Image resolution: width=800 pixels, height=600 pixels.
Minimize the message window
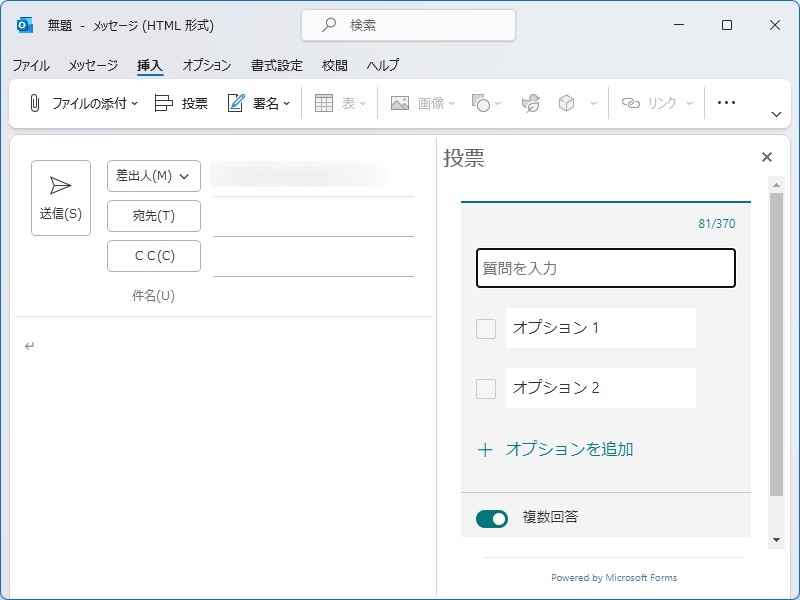click(x=679, y=24)
